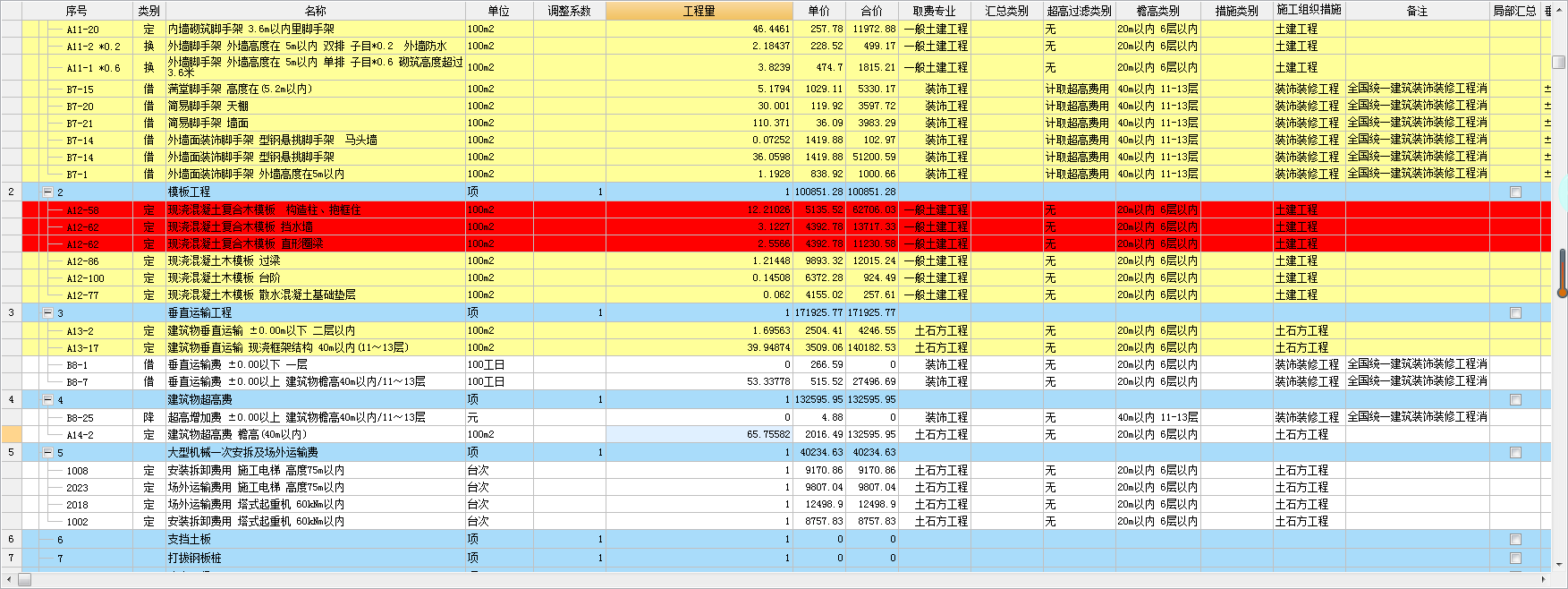Viewport: 1568px width, 589px height.
Task: Select name cell 简易脚手架 天棚
Action: tap(315, 106)
